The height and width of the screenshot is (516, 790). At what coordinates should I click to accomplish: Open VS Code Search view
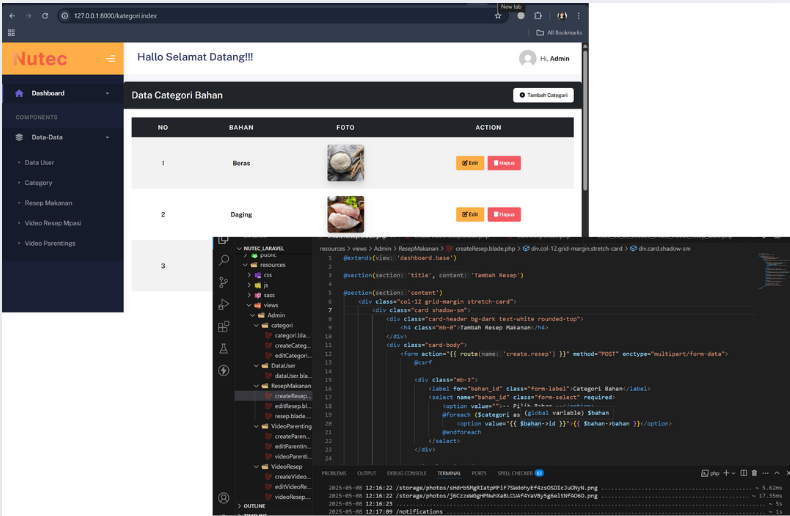[x=224, y=260]
